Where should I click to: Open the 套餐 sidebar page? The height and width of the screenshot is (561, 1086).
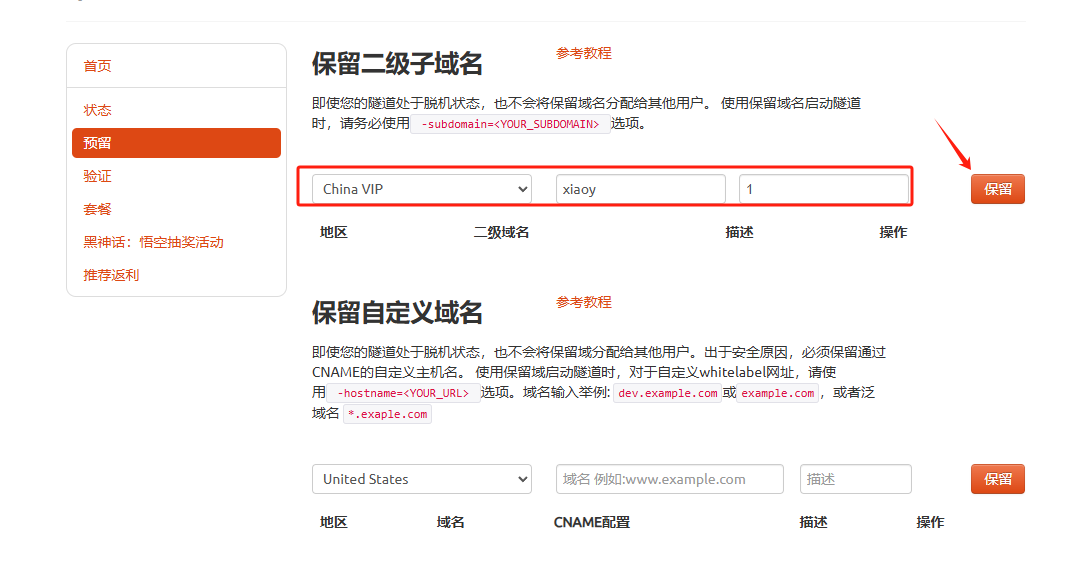[97, 209]
